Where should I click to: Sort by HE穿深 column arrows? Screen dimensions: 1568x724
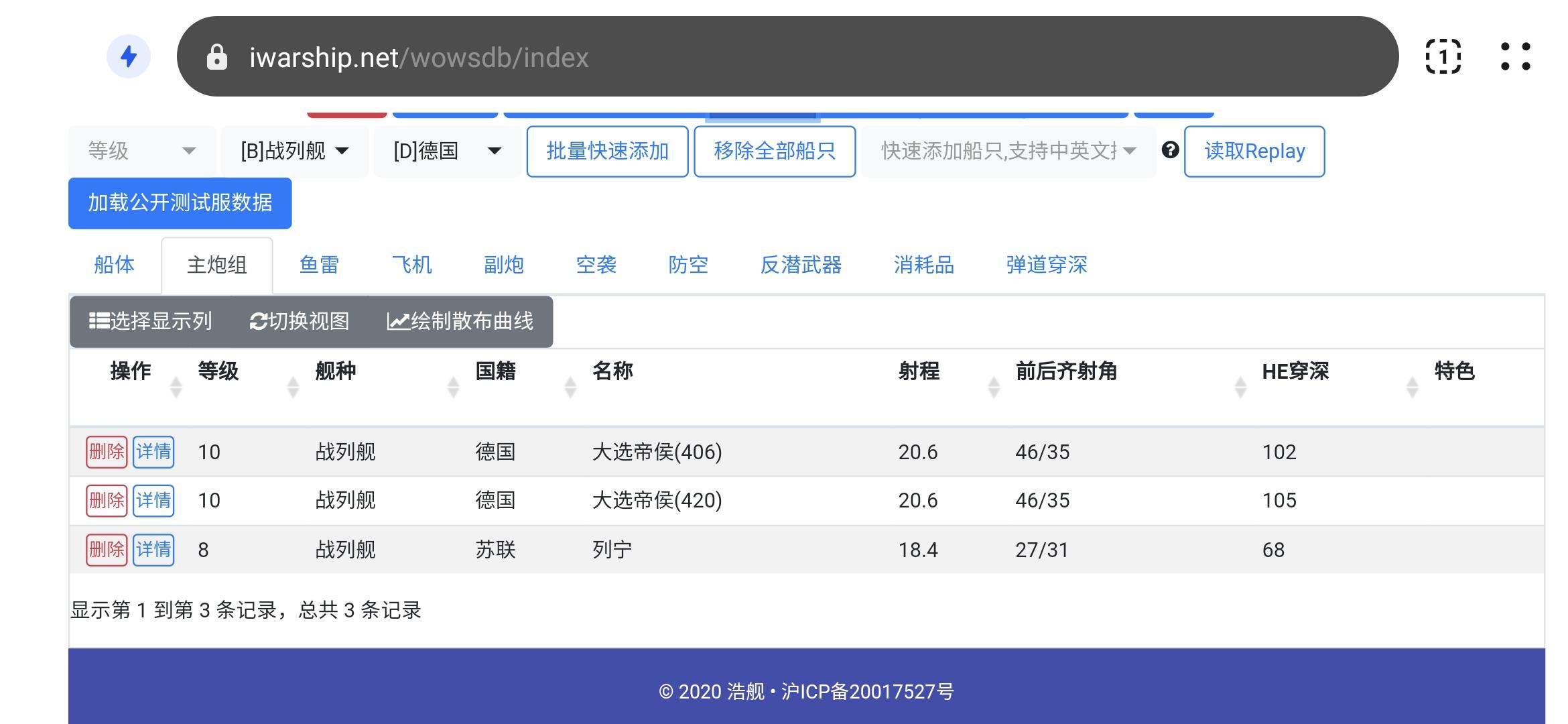(1412, 387)
